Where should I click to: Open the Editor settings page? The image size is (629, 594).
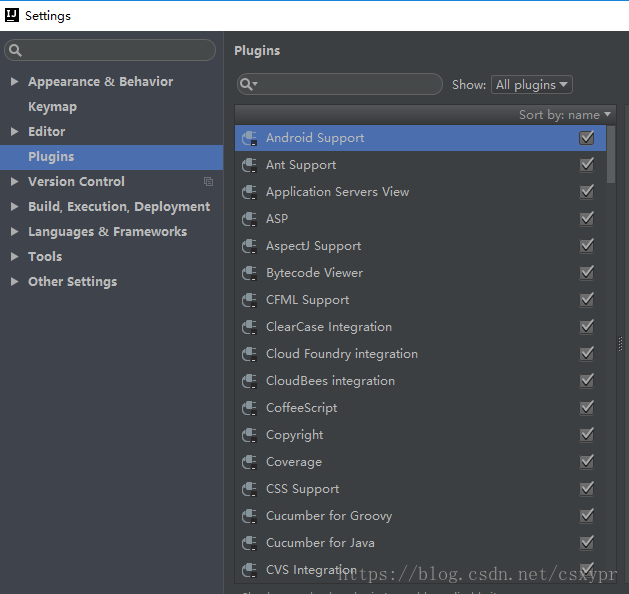[47, 132]
